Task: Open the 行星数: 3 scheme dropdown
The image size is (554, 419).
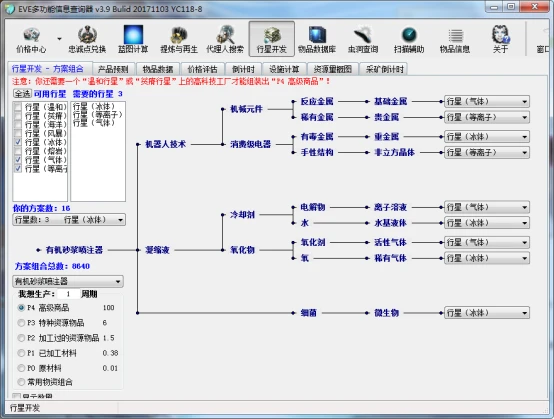Action: (69, 220)
